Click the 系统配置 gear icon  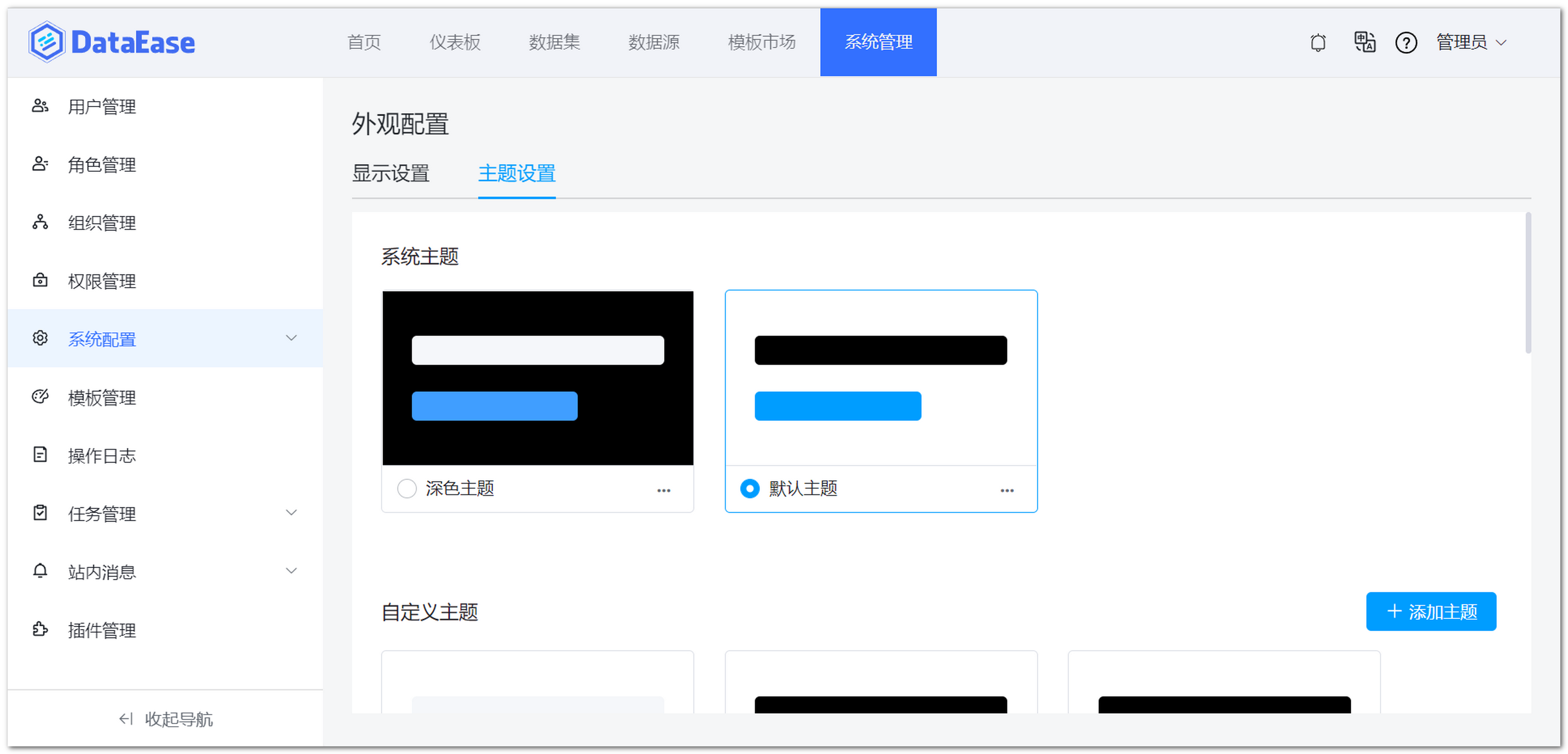click(x=40, y=338)
